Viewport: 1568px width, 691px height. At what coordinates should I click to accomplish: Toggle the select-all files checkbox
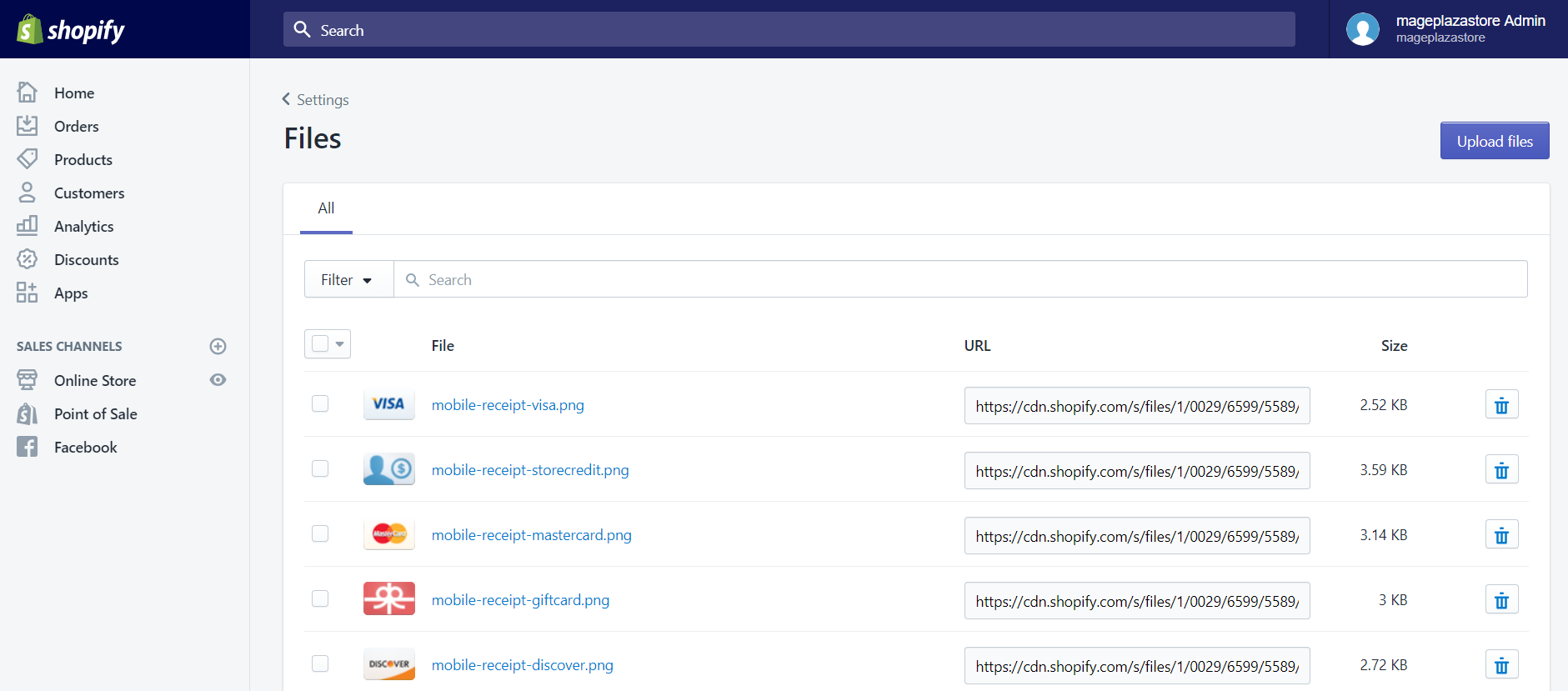(x=320, y=343)
